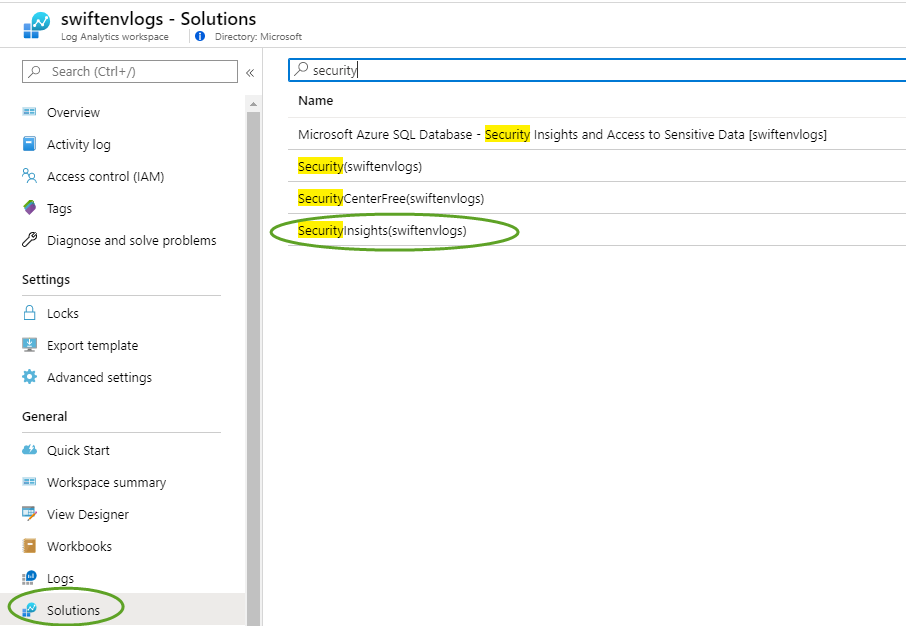Click the Workbooks notebook icon
Image resolution: width=906 pixels, height=626 pixels.
tap(29, 546)
